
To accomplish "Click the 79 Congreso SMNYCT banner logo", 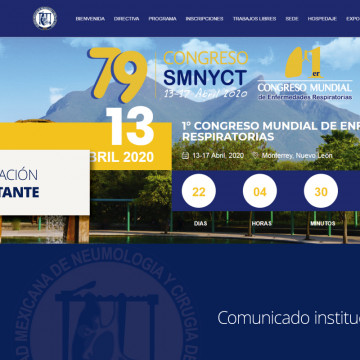I will tap(168, 75).
